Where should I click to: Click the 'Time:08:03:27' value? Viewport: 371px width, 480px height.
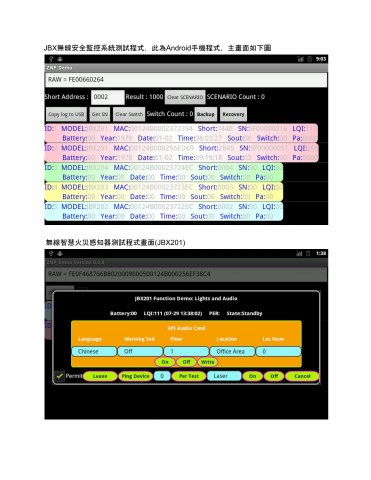click(200, 138)
